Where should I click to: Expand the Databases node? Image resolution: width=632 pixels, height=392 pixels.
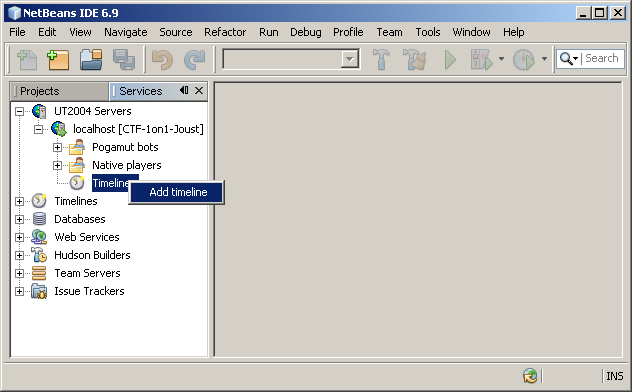pos(19,219)
